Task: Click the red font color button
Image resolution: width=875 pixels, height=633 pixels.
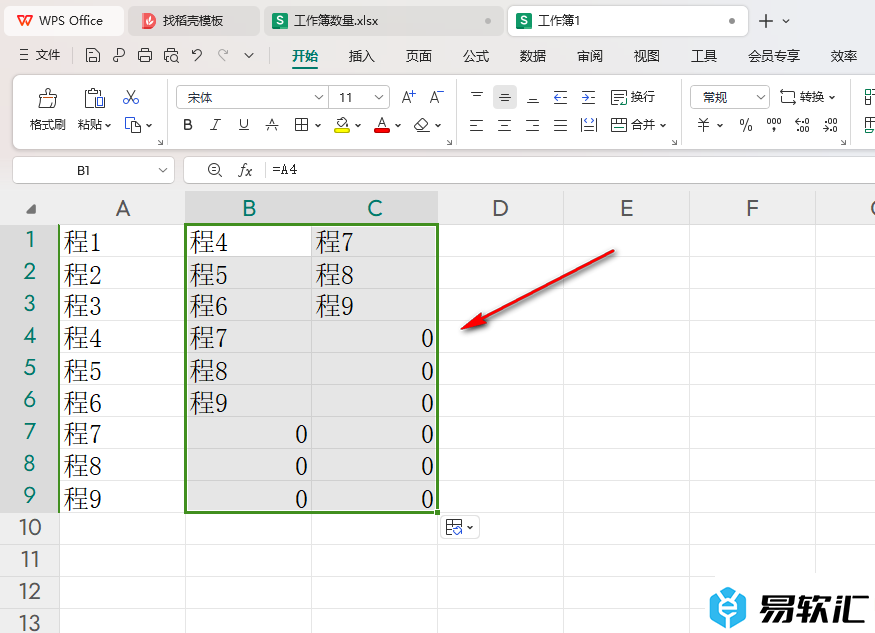Action: coord(382,125)
